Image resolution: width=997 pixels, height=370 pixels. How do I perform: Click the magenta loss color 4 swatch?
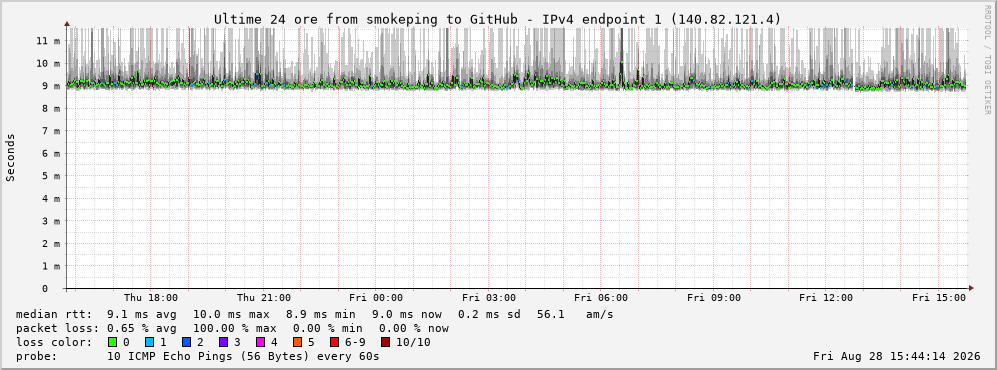[x=260, y=342]
